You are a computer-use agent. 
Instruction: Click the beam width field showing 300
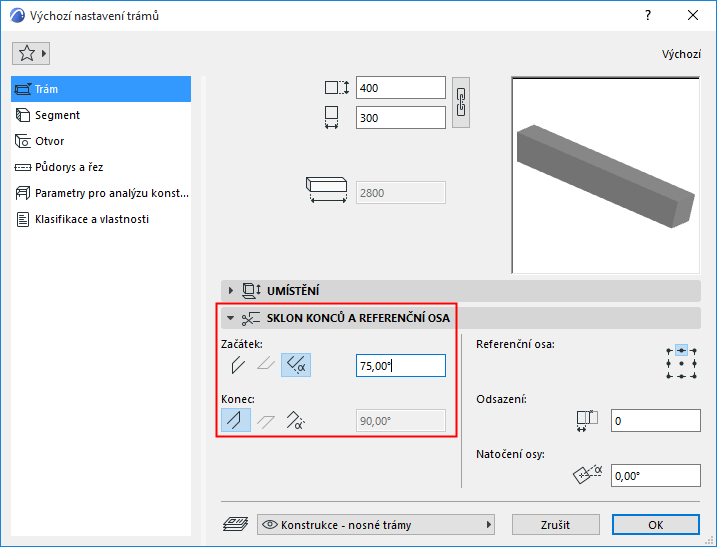tap(401, 118)
